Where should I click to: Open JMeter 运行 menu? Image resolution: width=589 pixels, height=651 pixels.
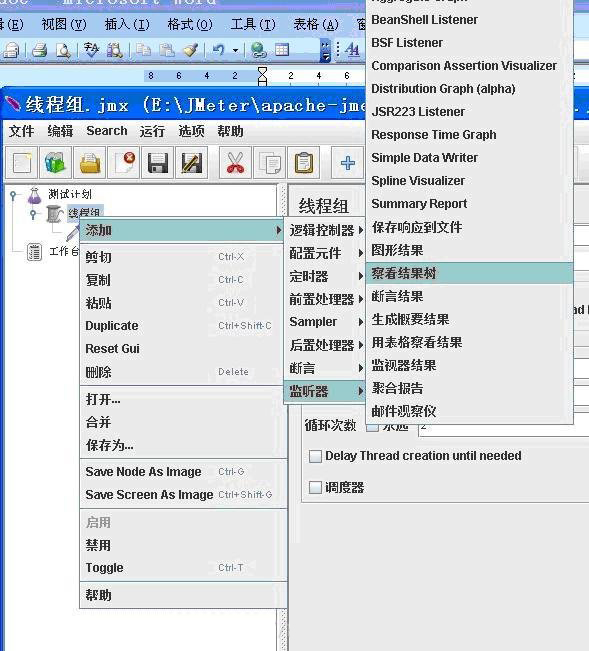coord(152,131)
